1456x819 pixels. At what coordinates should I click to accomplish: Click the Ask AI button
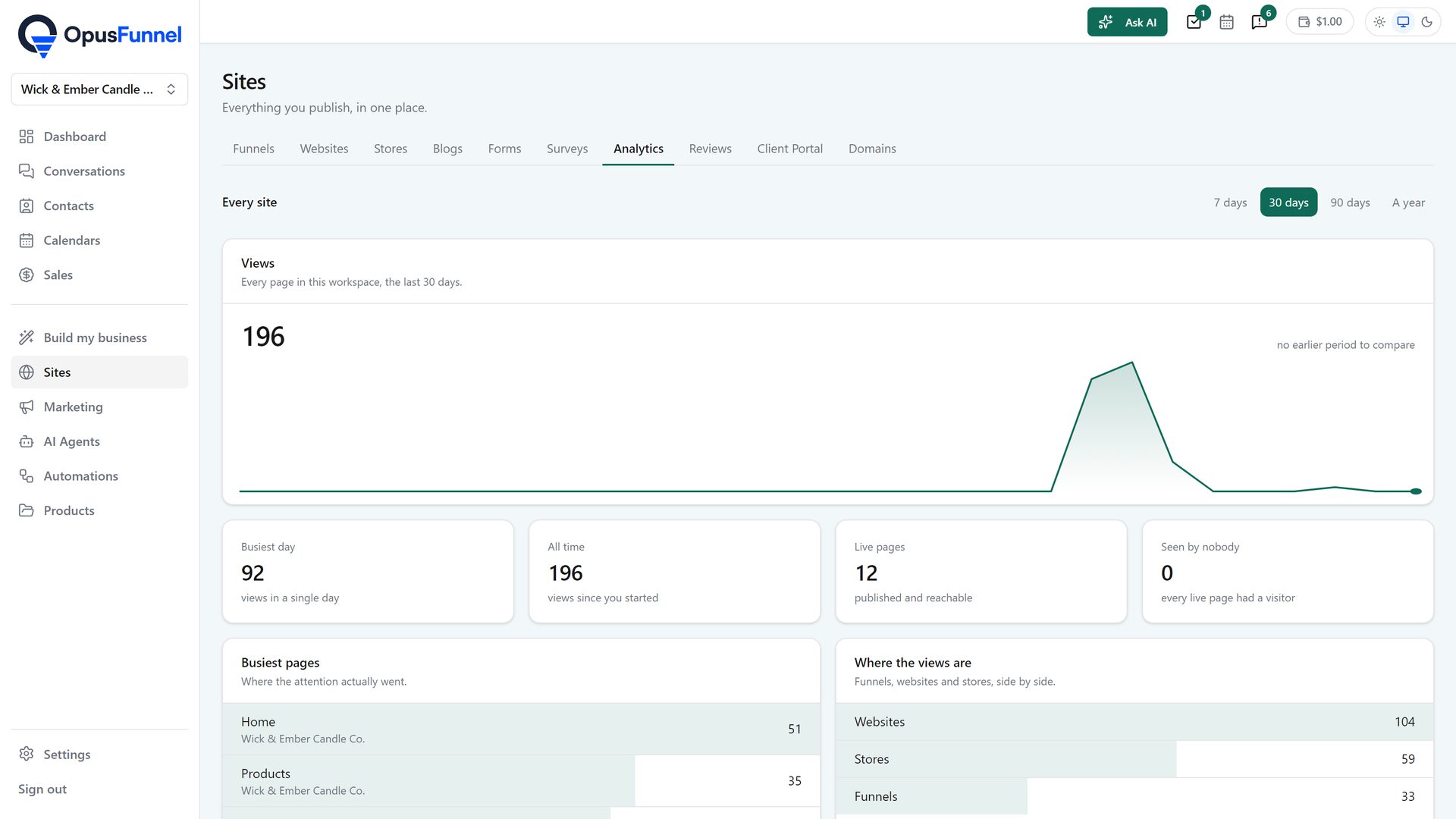point(1127,22)
